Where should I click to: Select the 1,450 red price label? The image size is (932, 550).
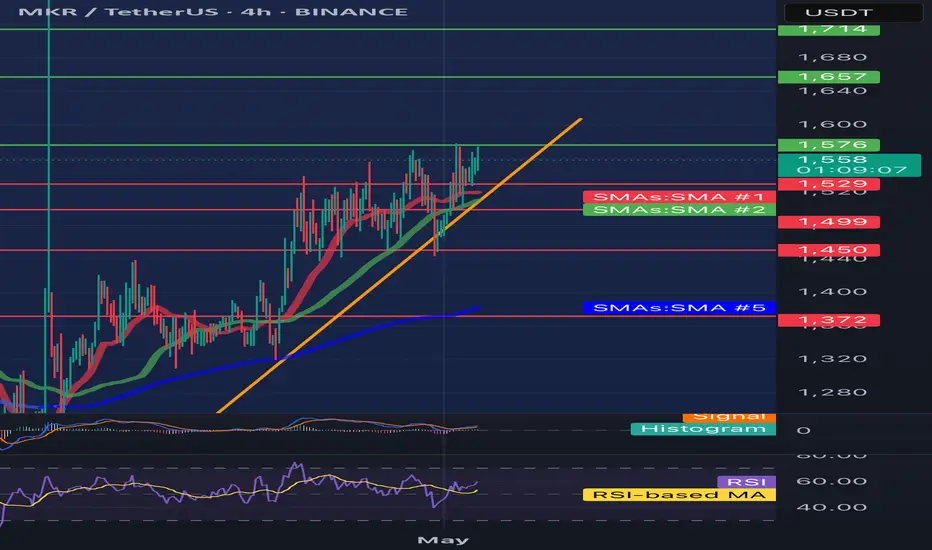pyautogui.click(x=829, y=250)
